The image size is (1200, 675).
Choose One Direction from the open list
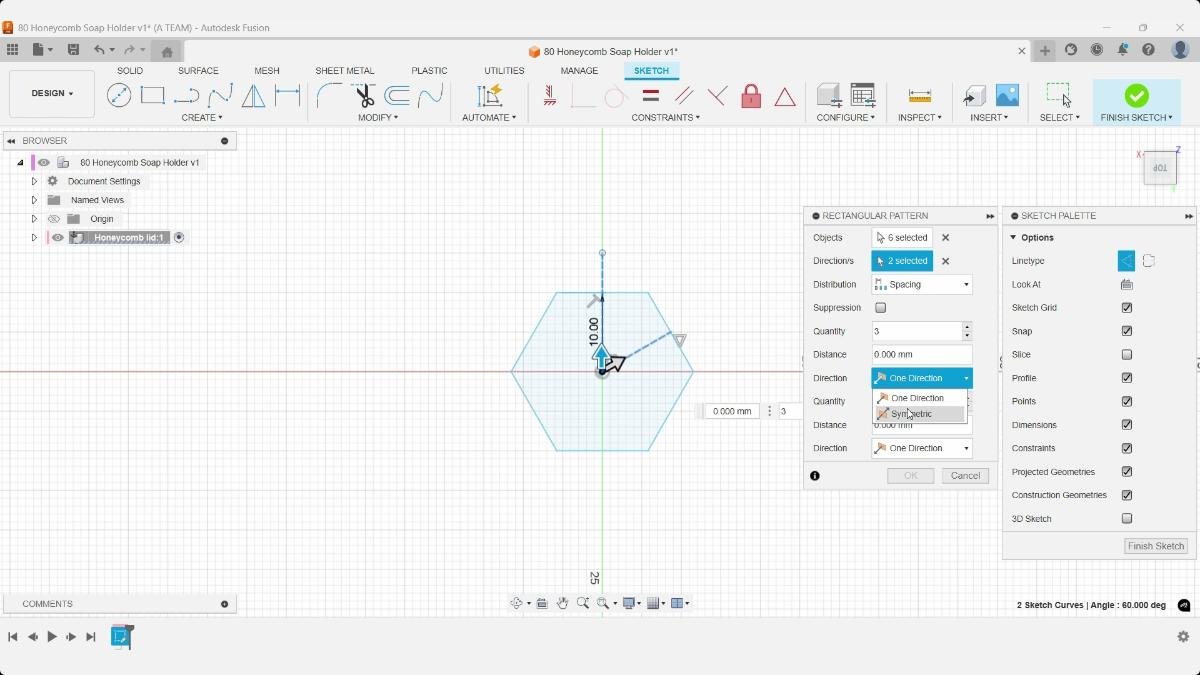click(920, 398)
